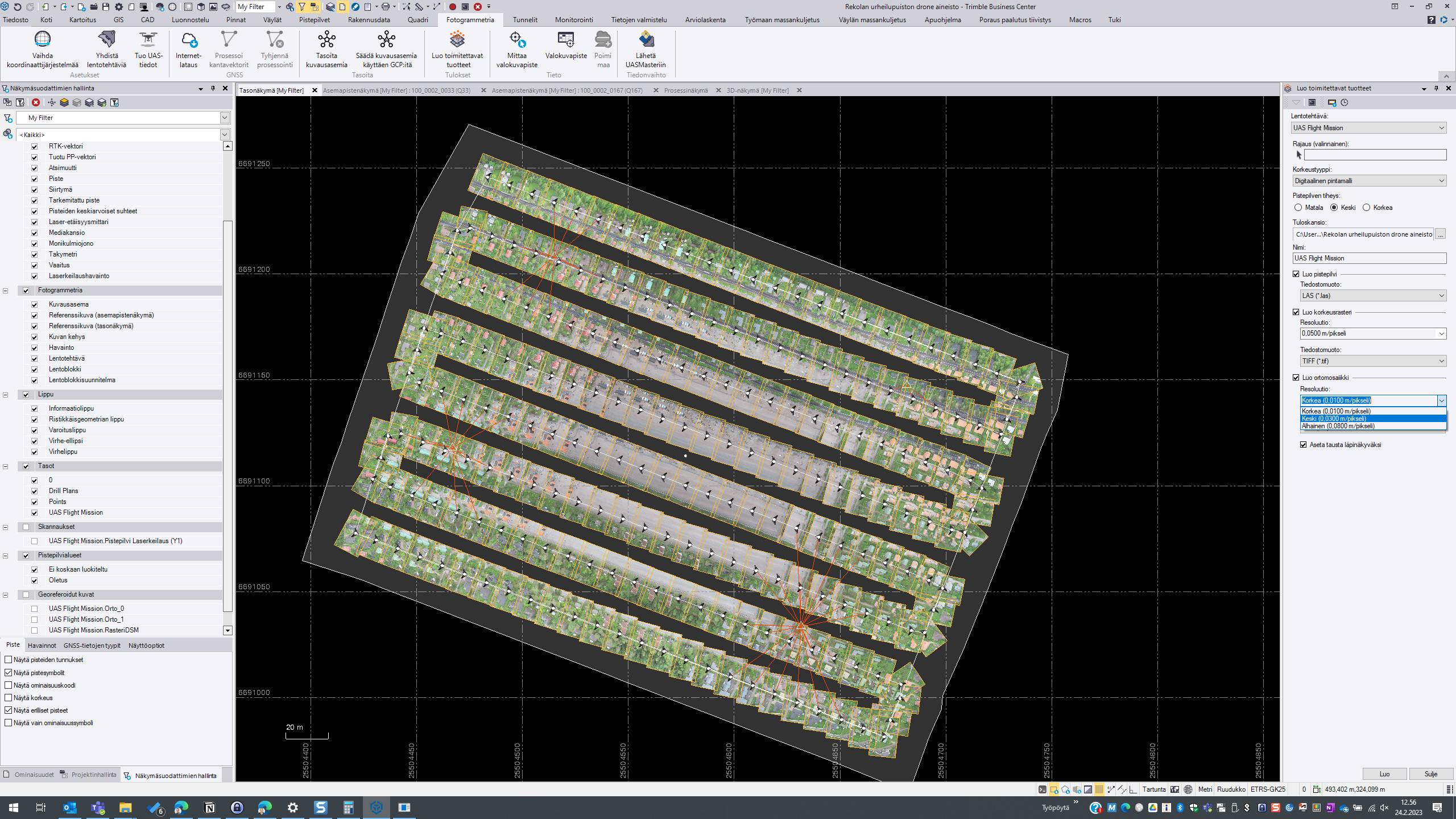This screenshot has height=819, width=1456.
Task: Start Internet-lataus cloud download
Action: [x=188, y=39]
